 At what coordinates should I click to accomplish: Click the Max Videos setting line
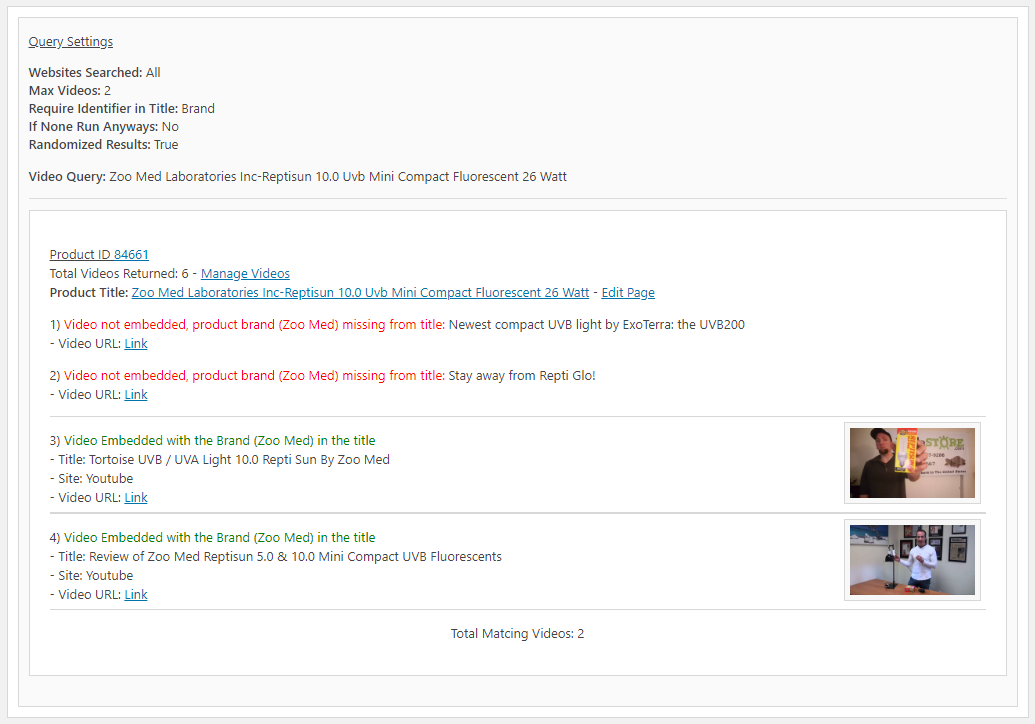click(x=70, y=91)
